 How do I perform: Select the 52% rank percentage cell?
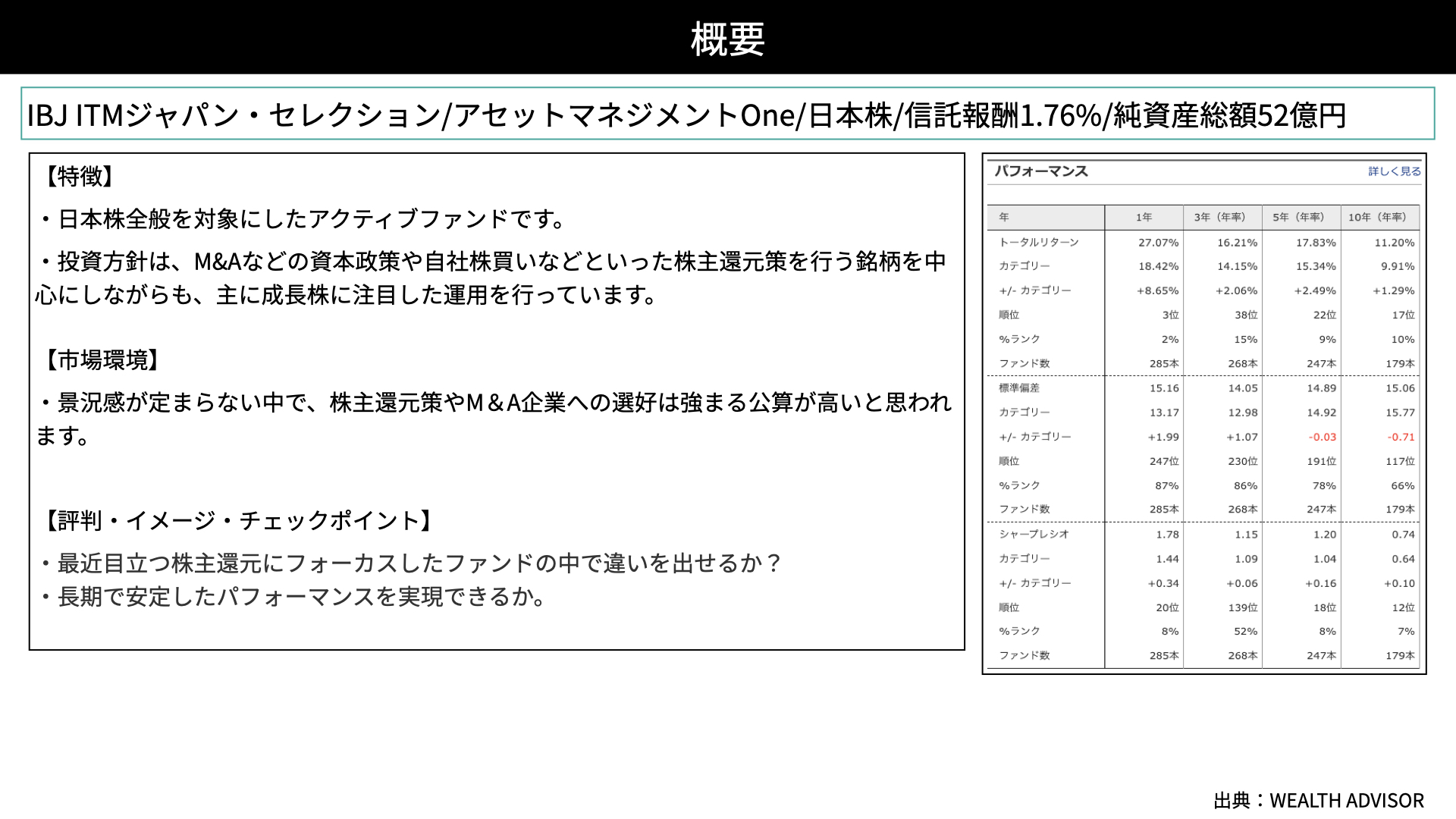point(1246,632)
